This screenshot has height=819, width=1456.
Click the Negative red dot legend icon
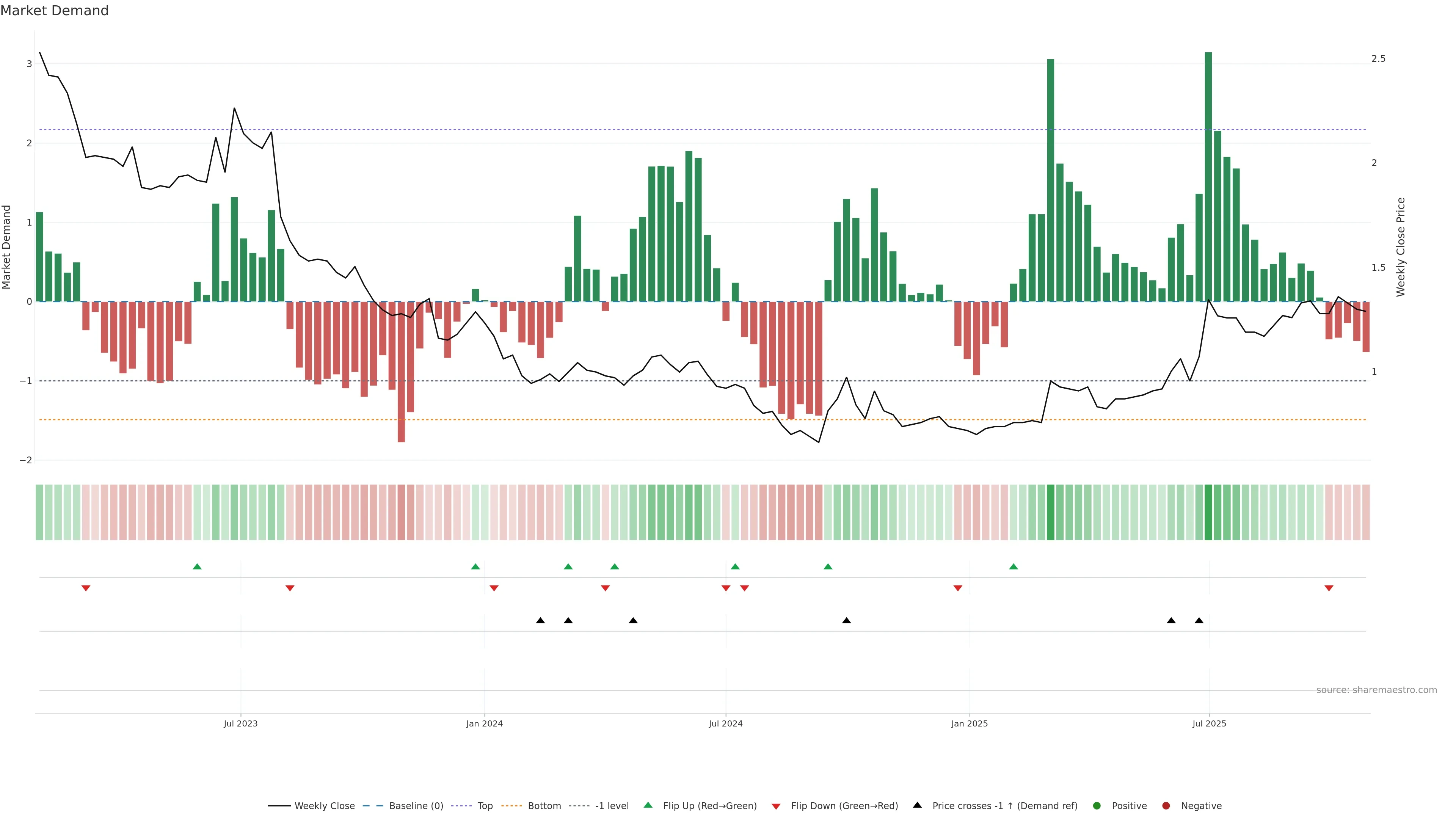(x=1166, y=806)
